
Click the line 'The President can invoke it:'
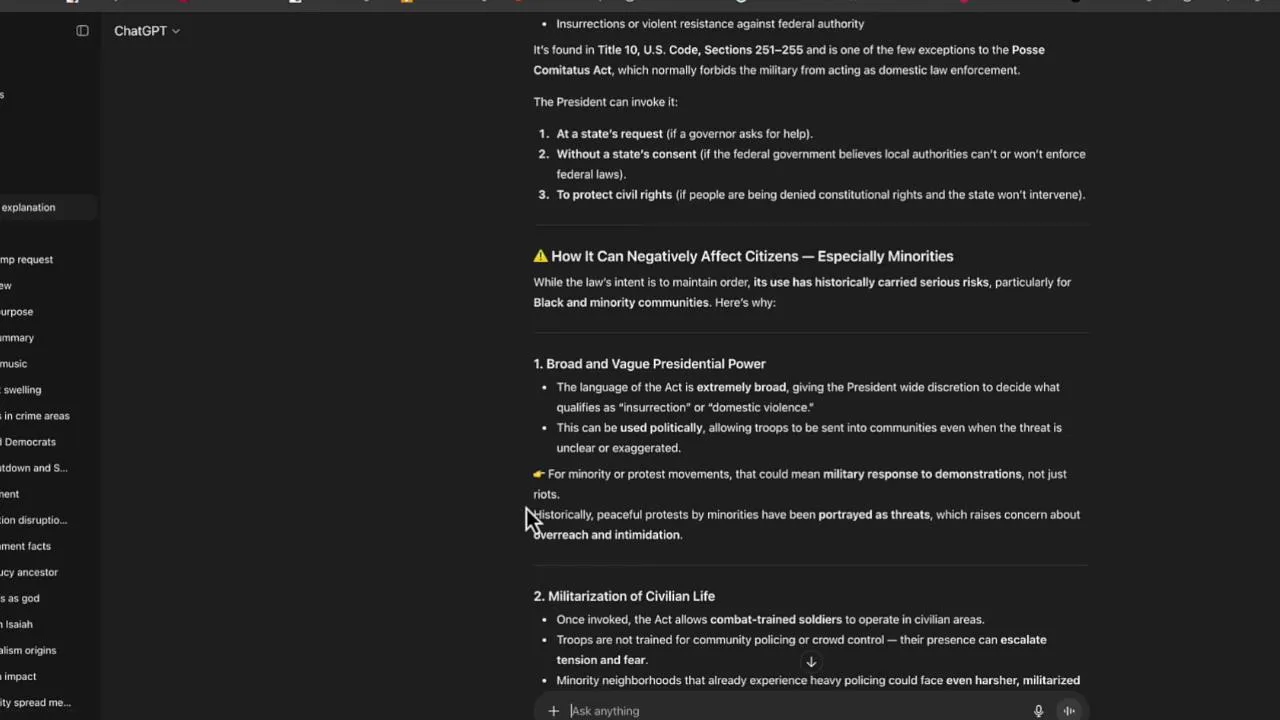(605, 102)
